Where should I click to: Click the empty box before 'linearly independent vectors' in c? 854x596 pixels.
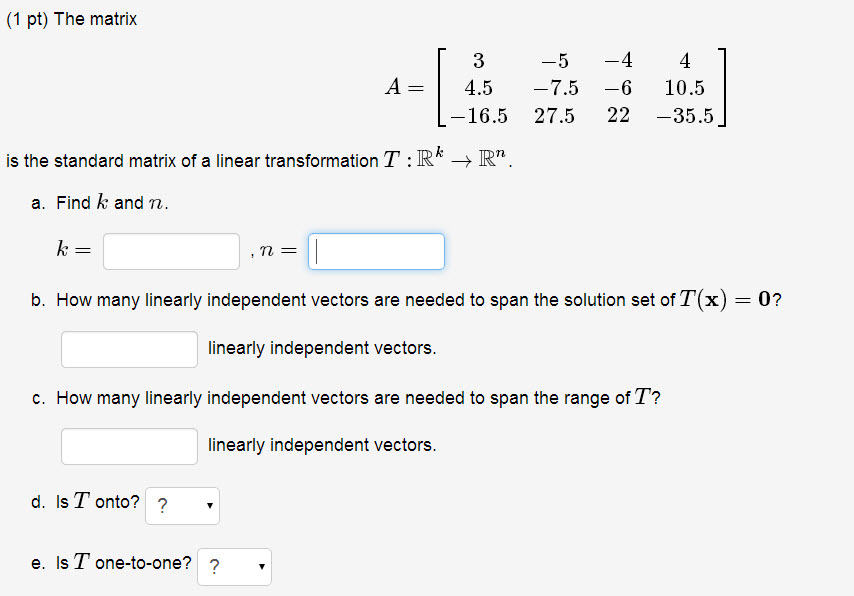[x=128, y=446]
